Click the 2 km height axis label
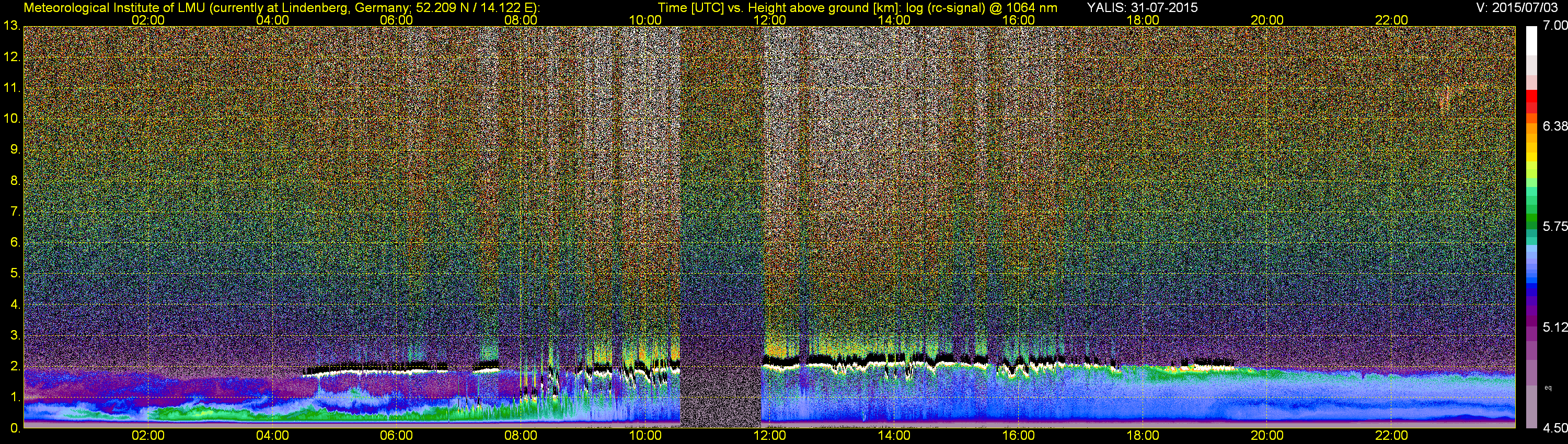Image resolution: width=1568 pixels, height=444 pixels. click(x=15, y=366)
